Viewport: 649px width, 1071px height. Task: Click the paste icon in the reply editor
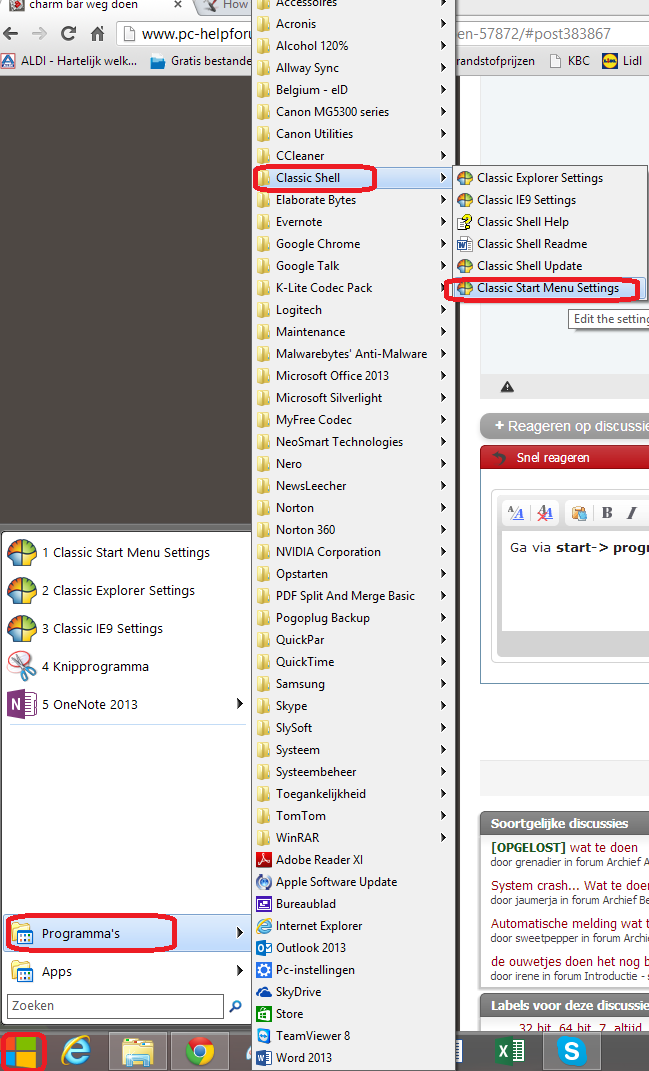(579, 513)
